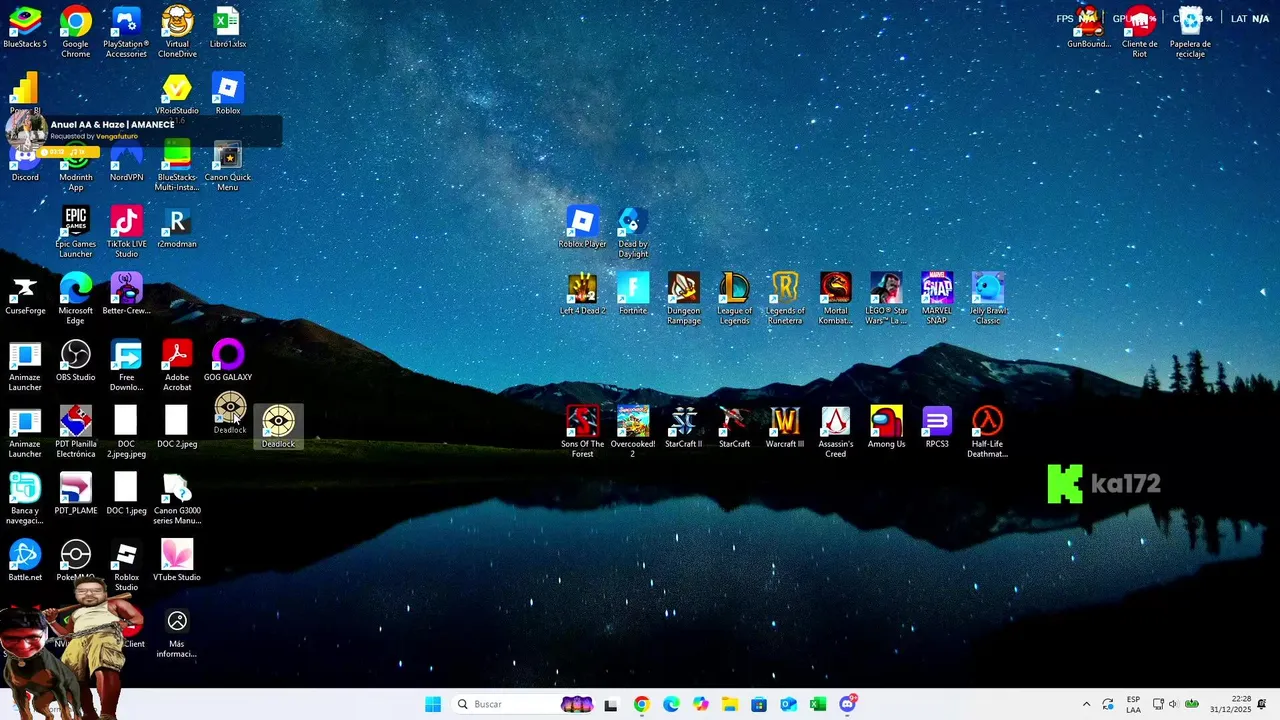Launch OBS Studio from the desktop
1280x720 pixels.
point(76,362)
